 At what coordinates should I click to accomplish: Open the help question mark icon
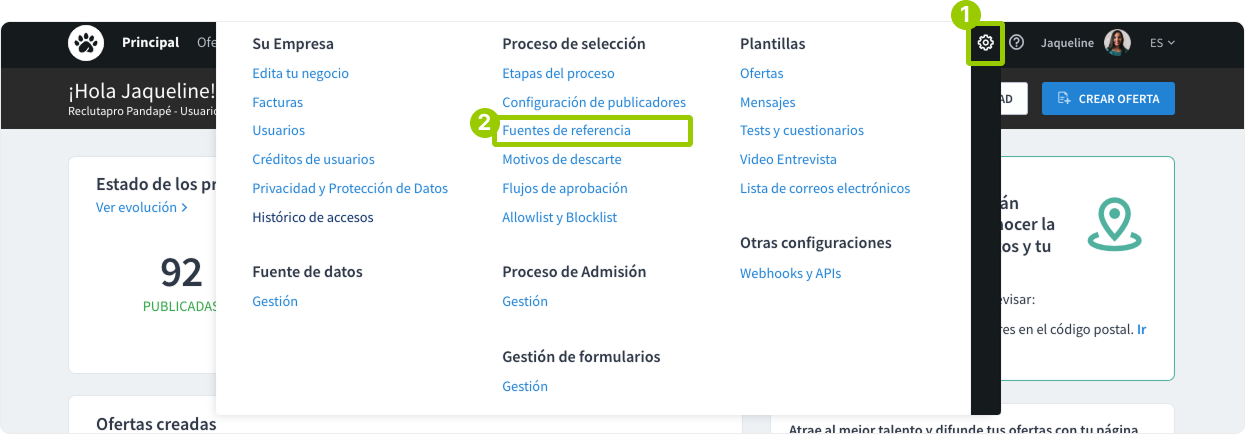1017,43
